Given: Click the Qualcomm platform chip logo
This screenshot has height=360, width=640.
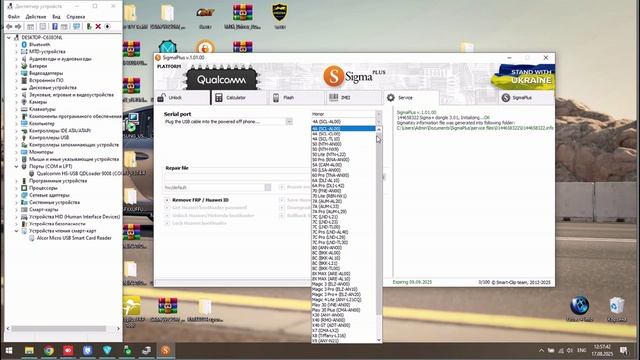Looking at the screenshot, I should (222, 79).
